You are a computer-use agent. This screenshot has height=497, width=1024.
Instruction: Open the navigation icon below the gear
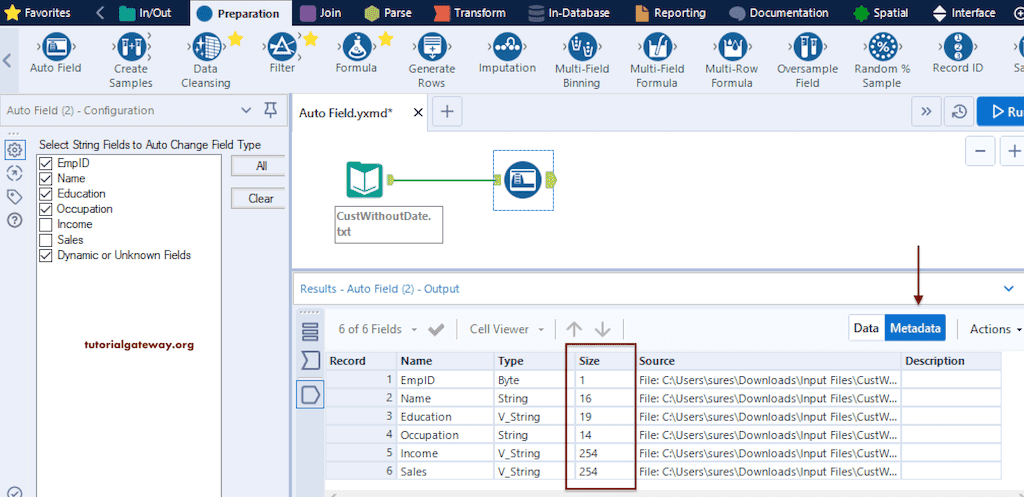(x=14, y=173)
